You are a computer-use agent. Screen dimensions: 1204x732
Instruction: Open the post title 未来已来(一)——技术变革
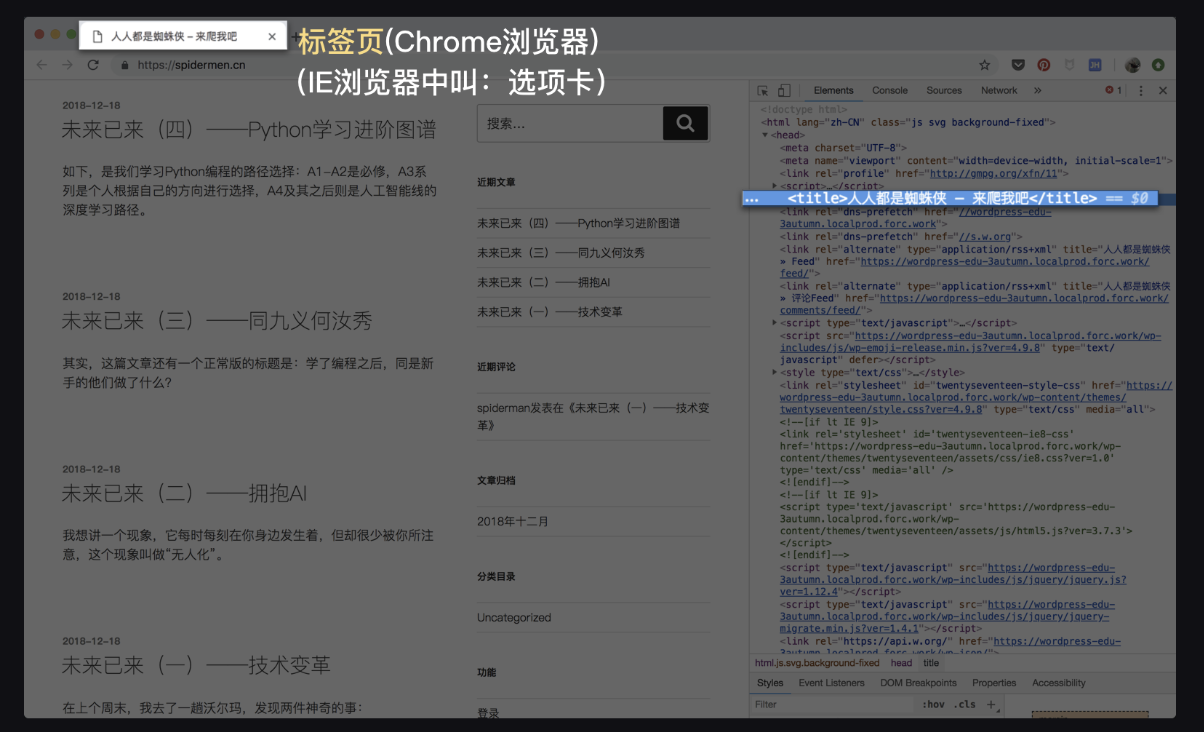196,665
